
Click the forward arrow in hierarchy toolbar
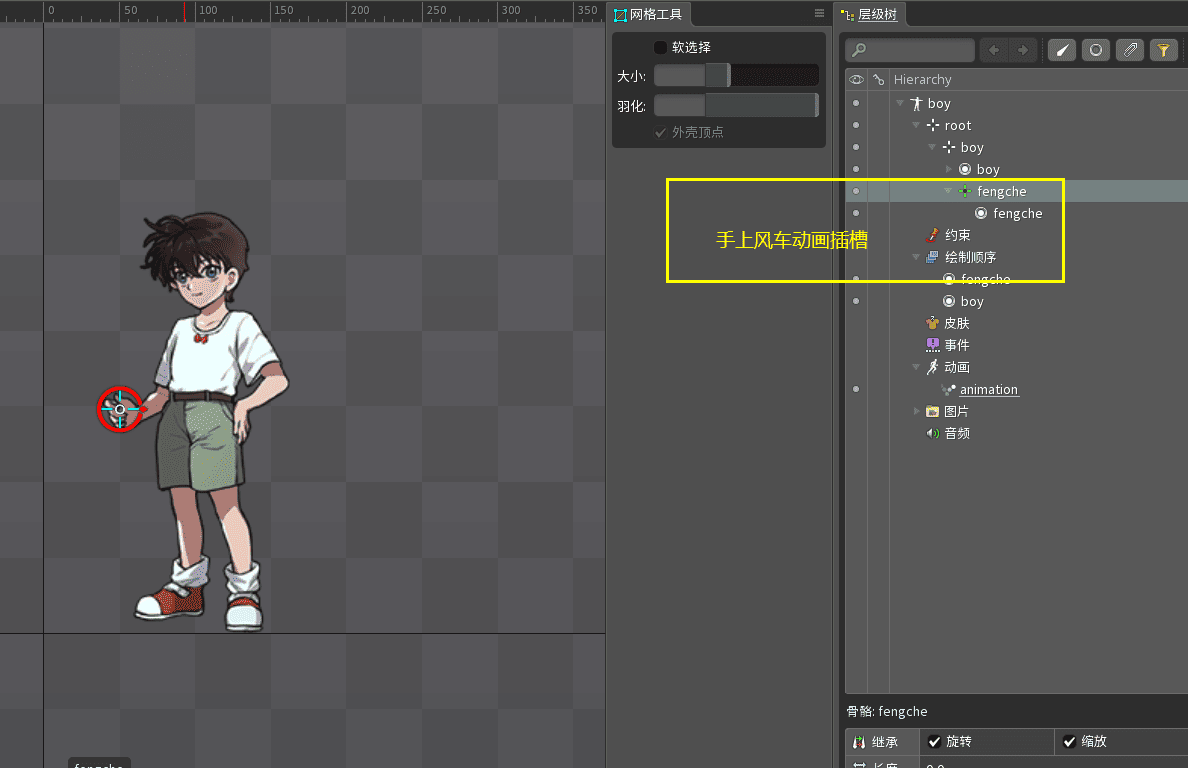[x=1022, y=50]
